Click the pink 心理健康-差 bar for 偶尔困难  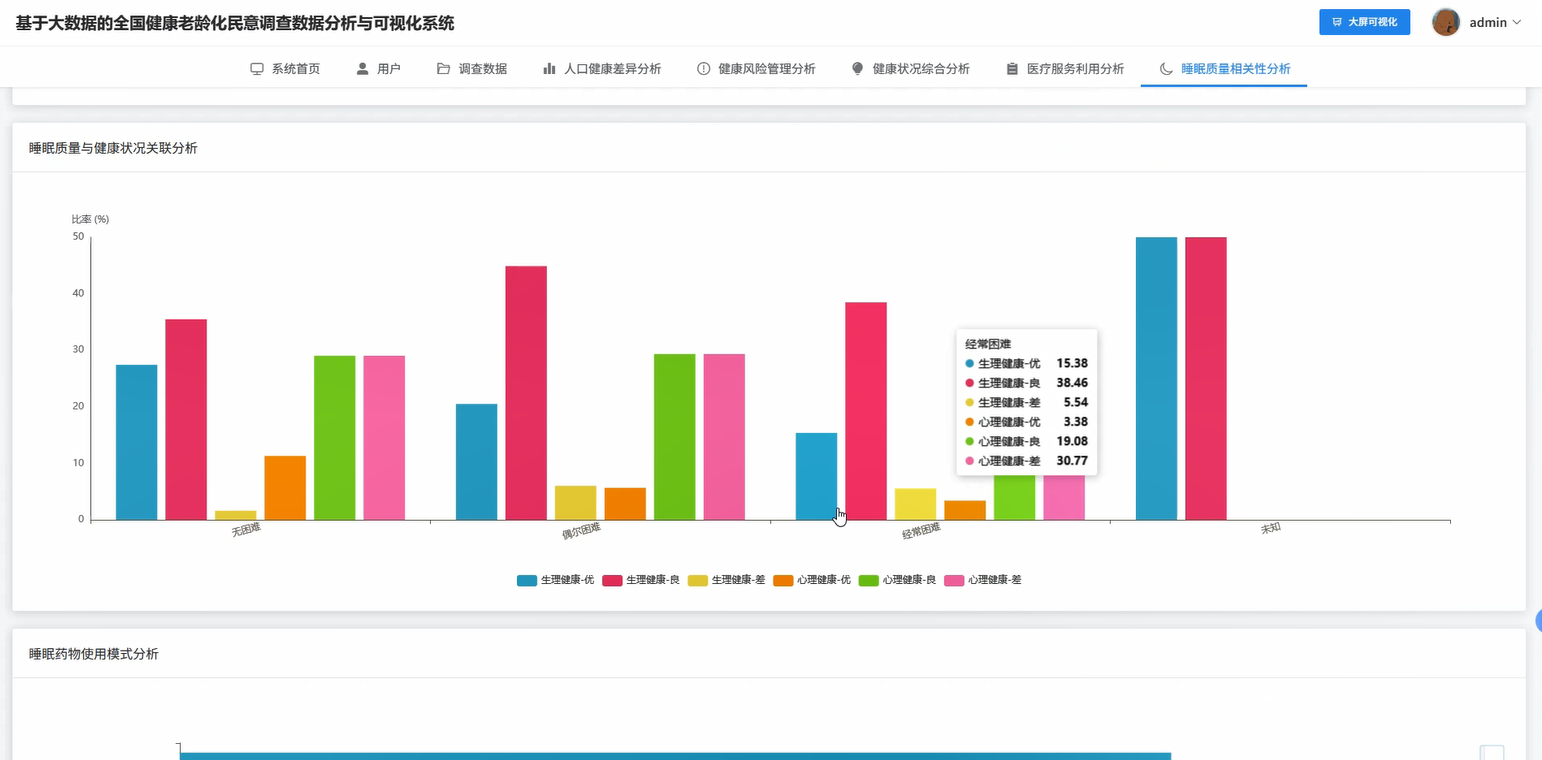pyautogui.click(x=724, y=437)
